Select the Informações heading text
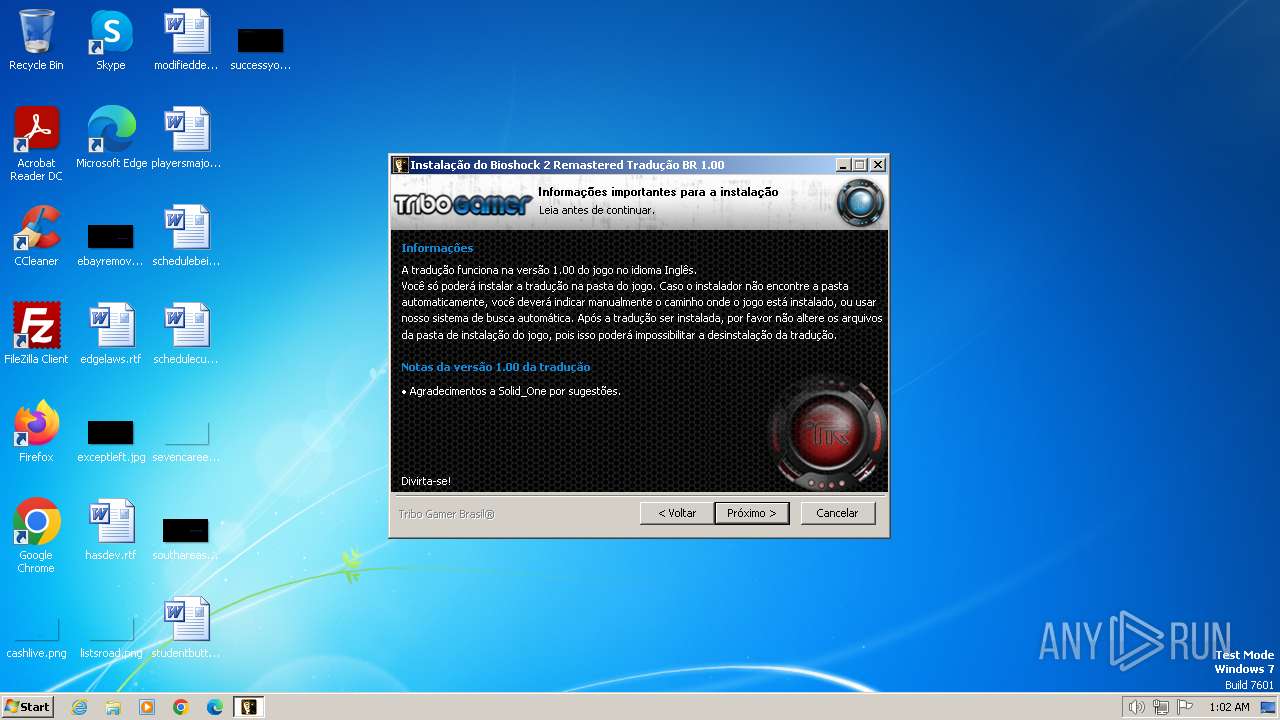 (x=437, y=248)
